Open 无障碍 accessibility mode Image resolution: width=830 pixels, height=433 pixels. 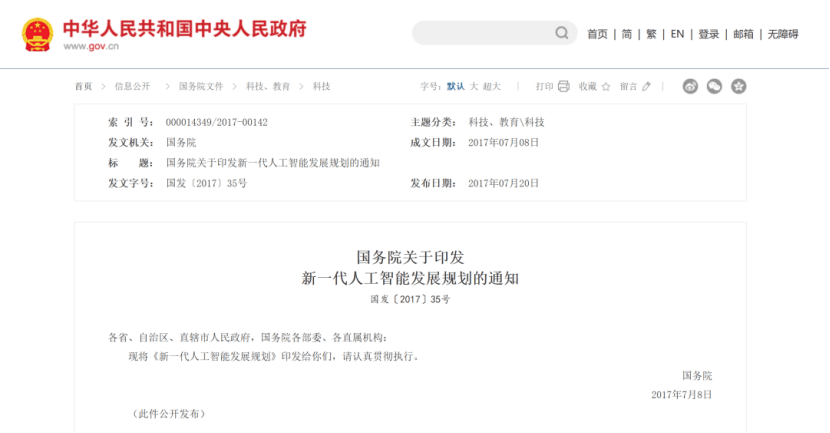tap(783, 34)
